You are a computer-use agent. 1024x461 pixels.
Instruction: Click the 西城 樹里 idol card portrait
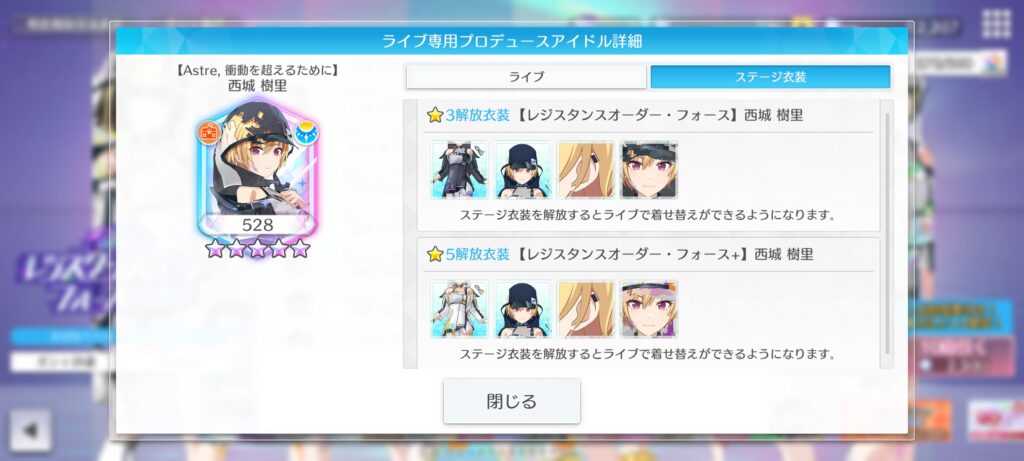(257, 167)
